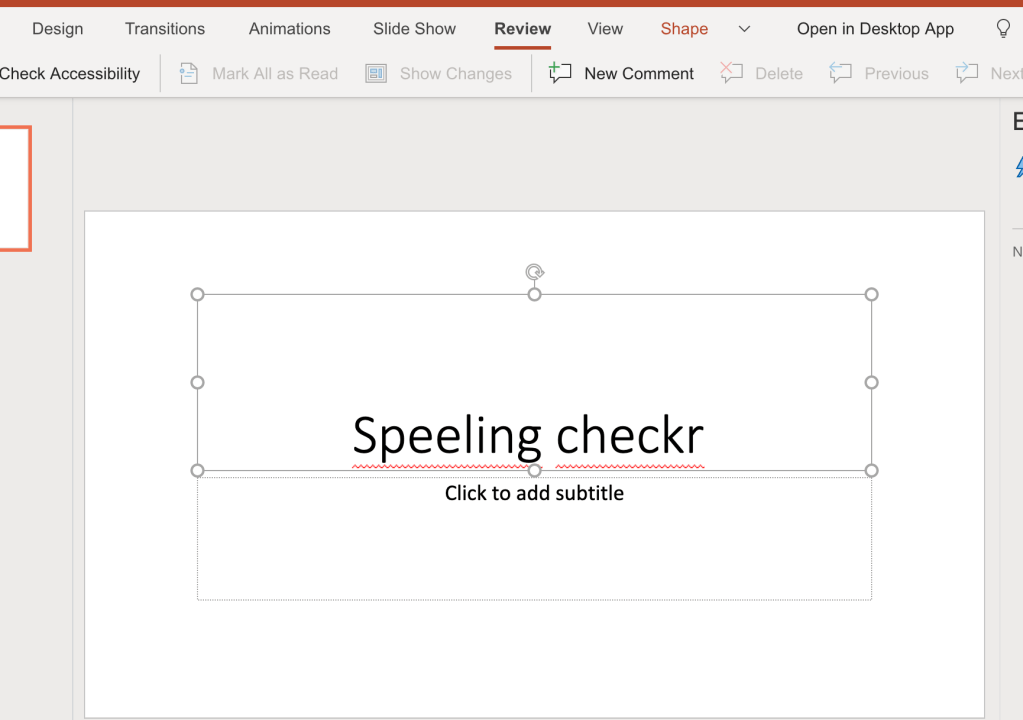Viewport: 1023px width, 720px height.
Task: Click the Show Changes icon
Action: point(376,73)
